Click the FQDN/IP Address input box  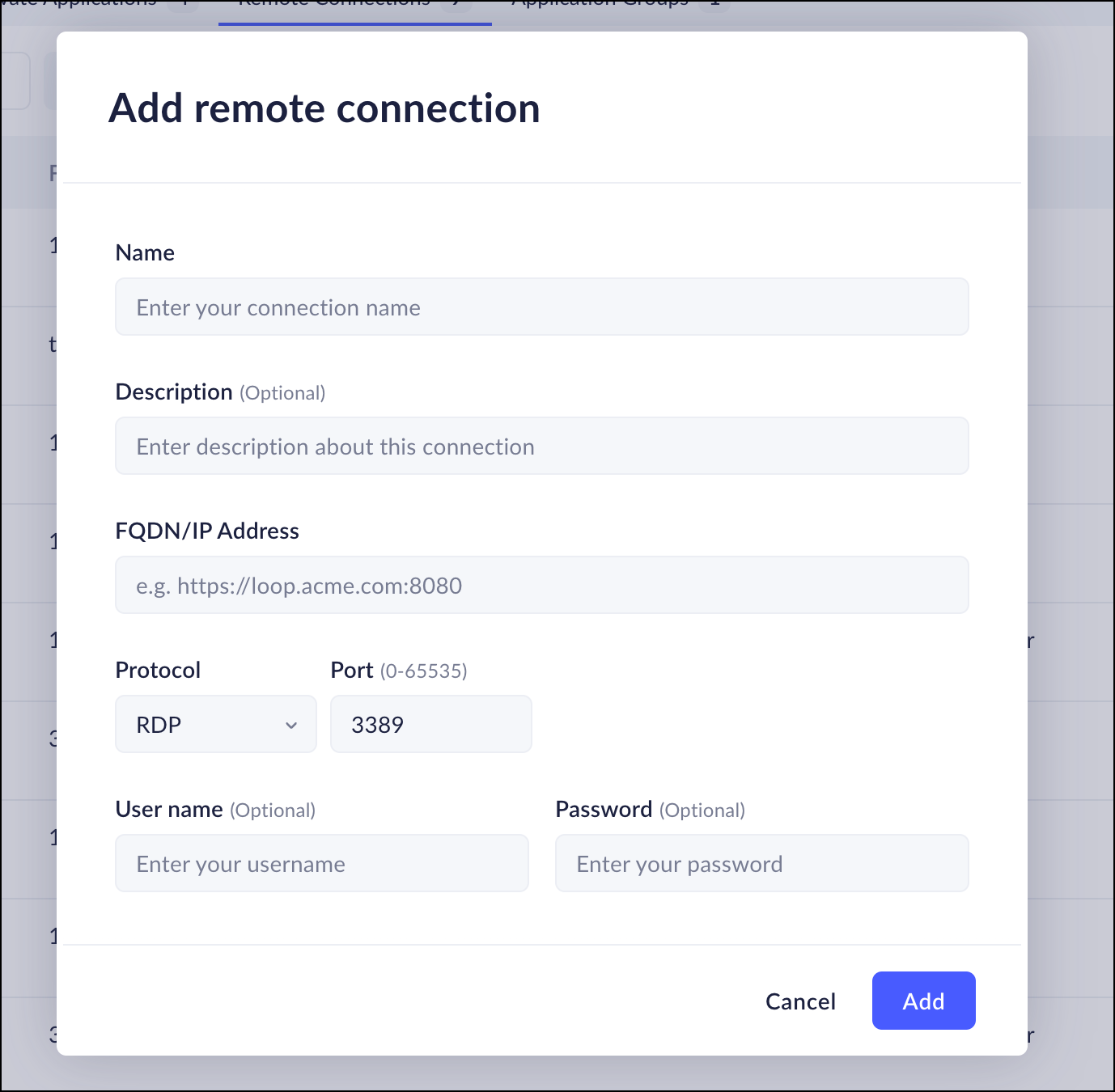click(541, 586)
